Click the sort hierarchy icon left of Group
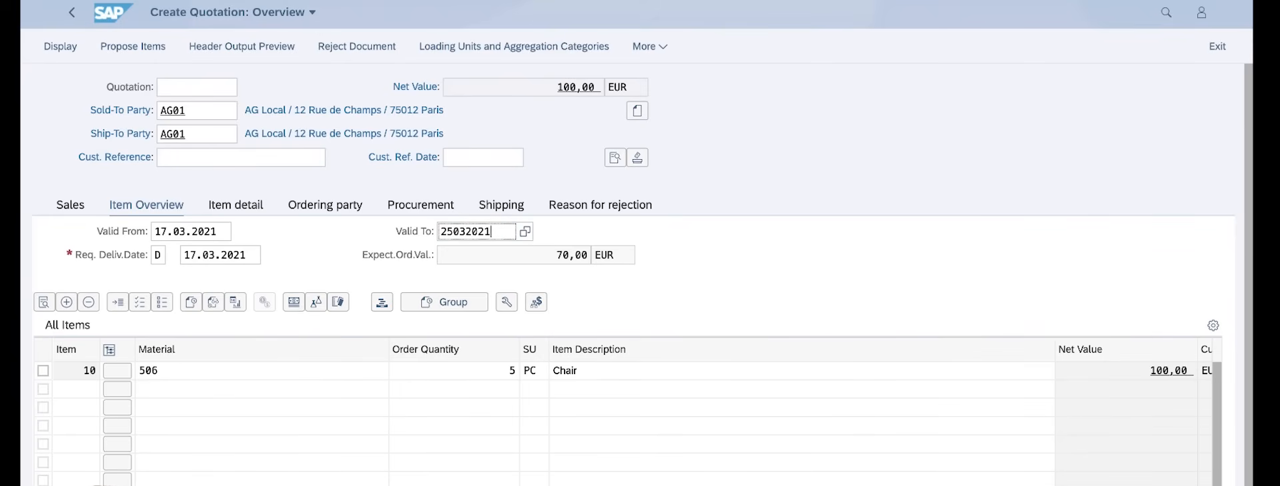Image resolution: width=1280 pixels, height=486 pixels. pos(381,302)
